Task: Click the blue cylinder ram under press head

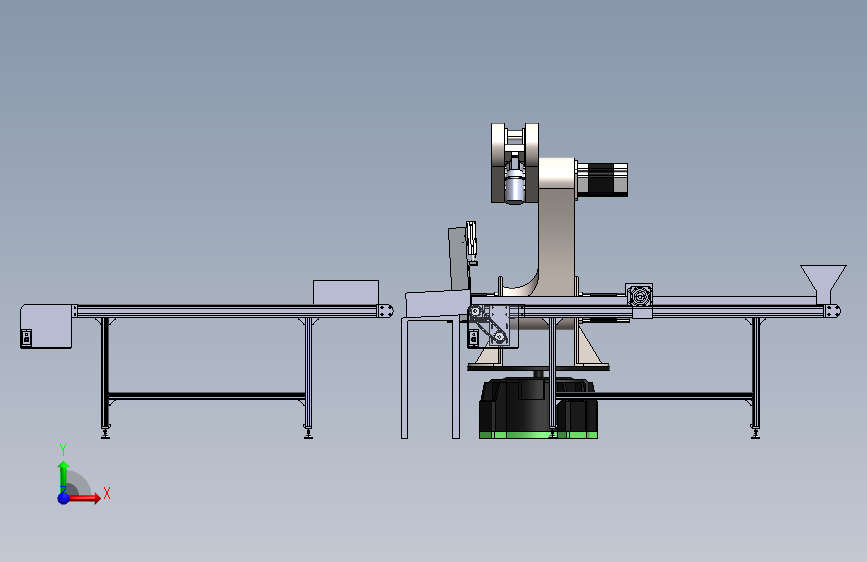Action: 515,188
